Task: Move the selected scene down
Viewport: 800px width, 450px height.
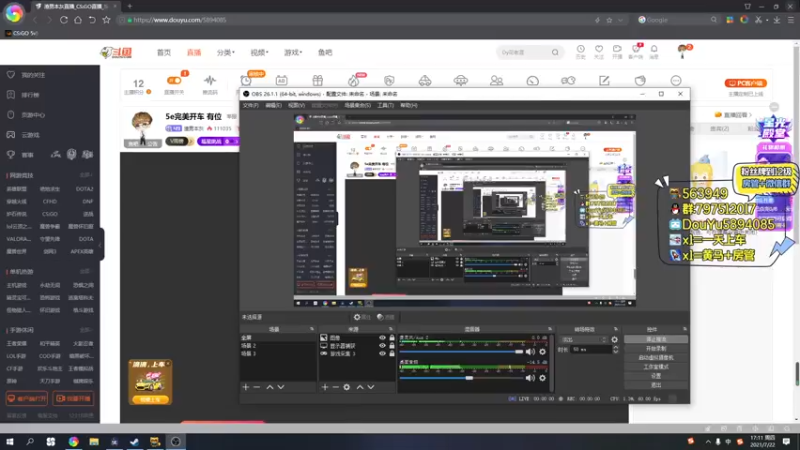Action: click(x=281, y=387)
